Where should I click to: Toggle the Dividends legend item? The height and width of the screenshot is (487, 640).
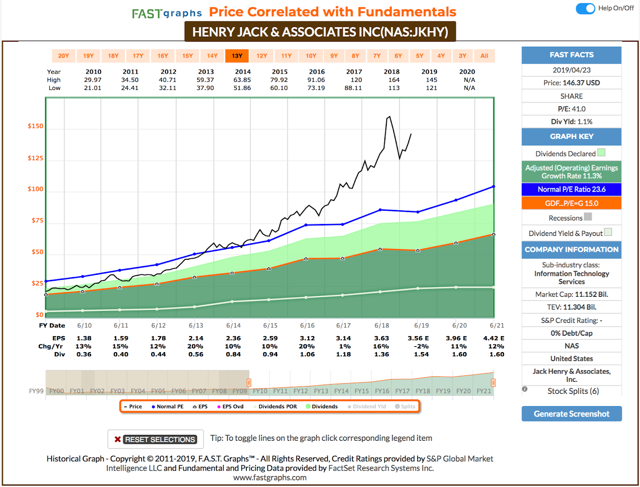322,407
